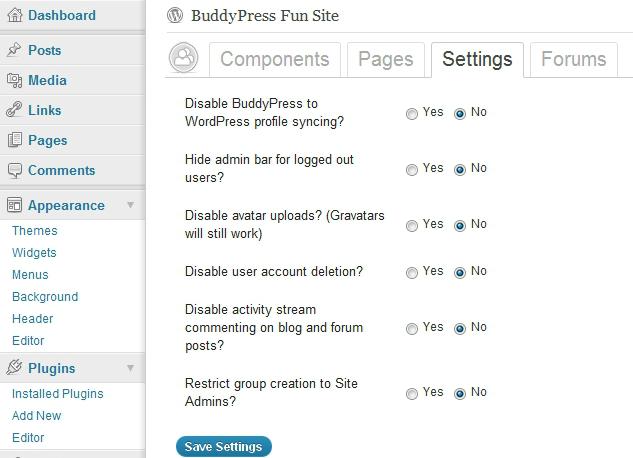Viewport: 633px width, 458px height.
Task: Open Add New under Plugins
Action: coord(36,416)
